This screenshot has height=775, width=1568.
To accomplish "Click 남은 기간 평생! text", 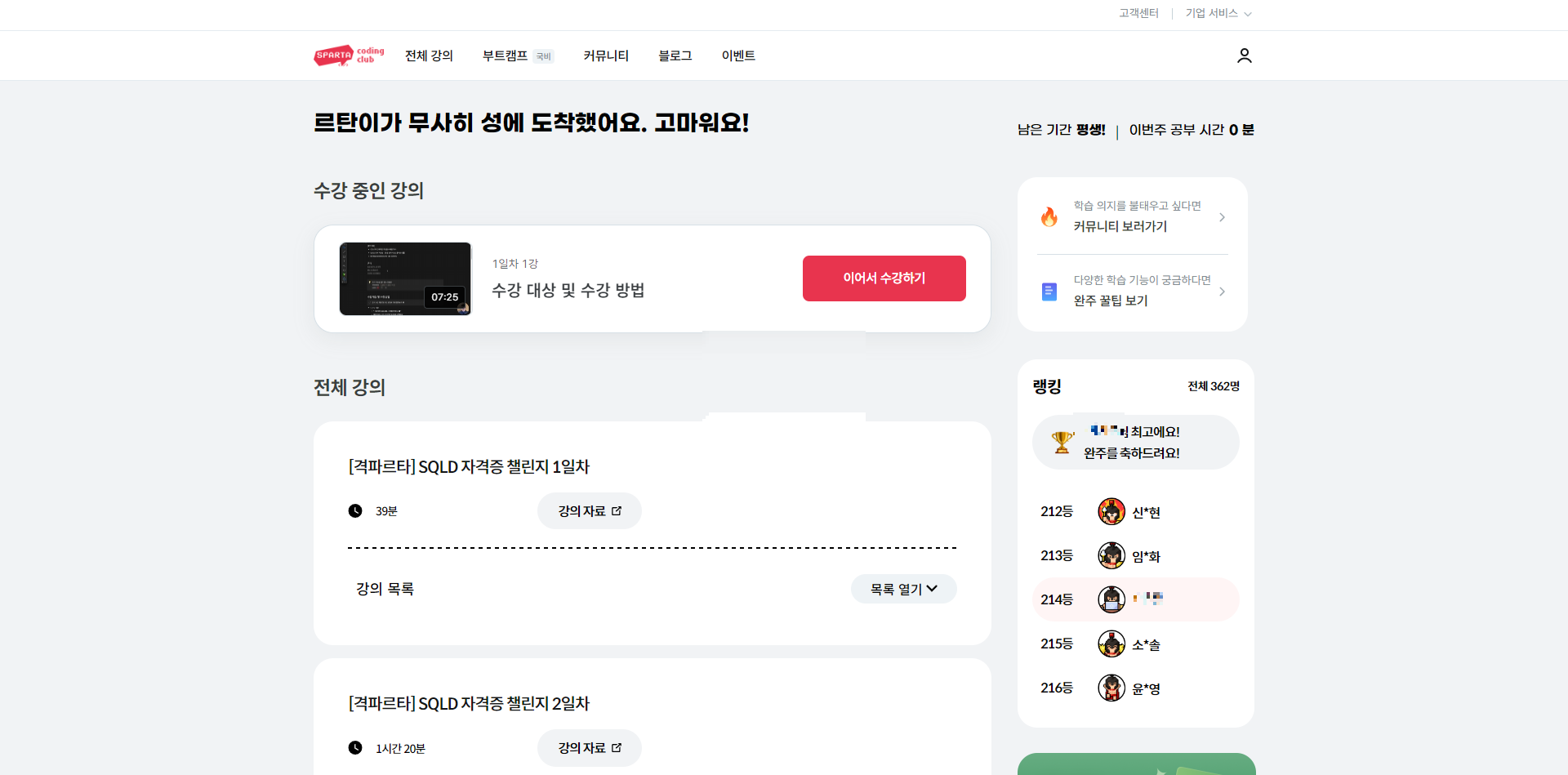I will (x=1062, y=130).
